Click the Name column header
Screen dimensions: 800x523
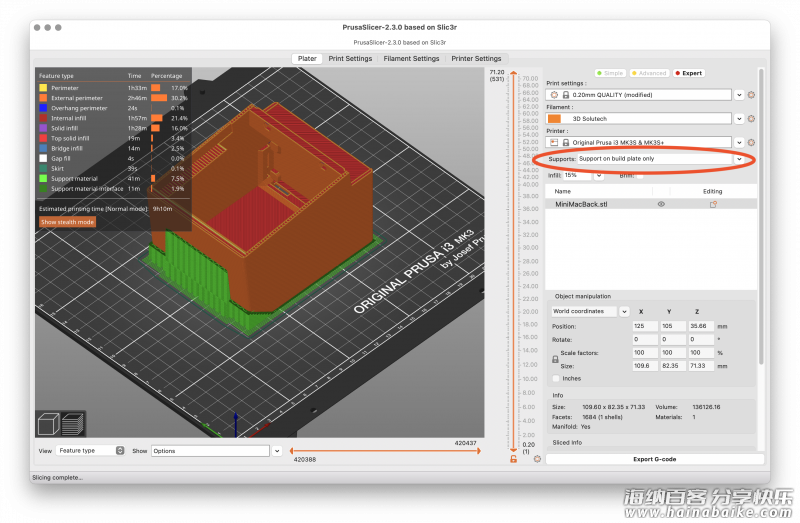(563, 191)
